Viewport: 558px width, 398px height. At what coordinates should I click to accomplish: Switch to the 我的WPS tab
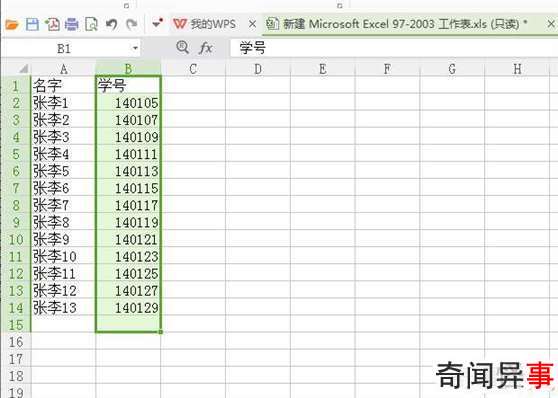[x=205, y=24]
